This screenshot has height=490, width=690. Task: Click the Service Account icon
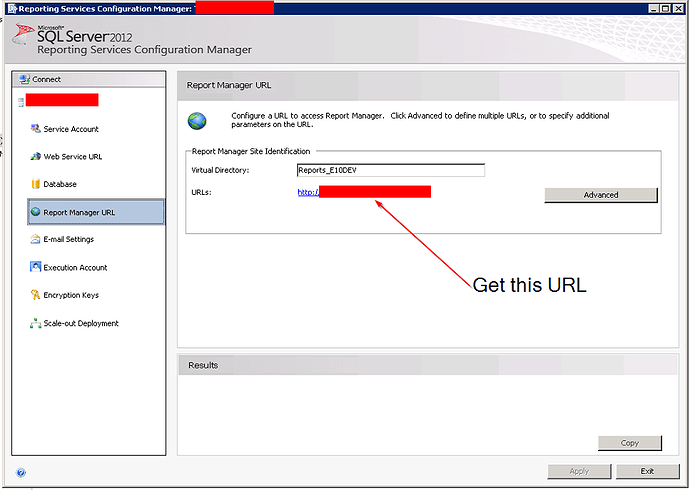coord(36,128)
